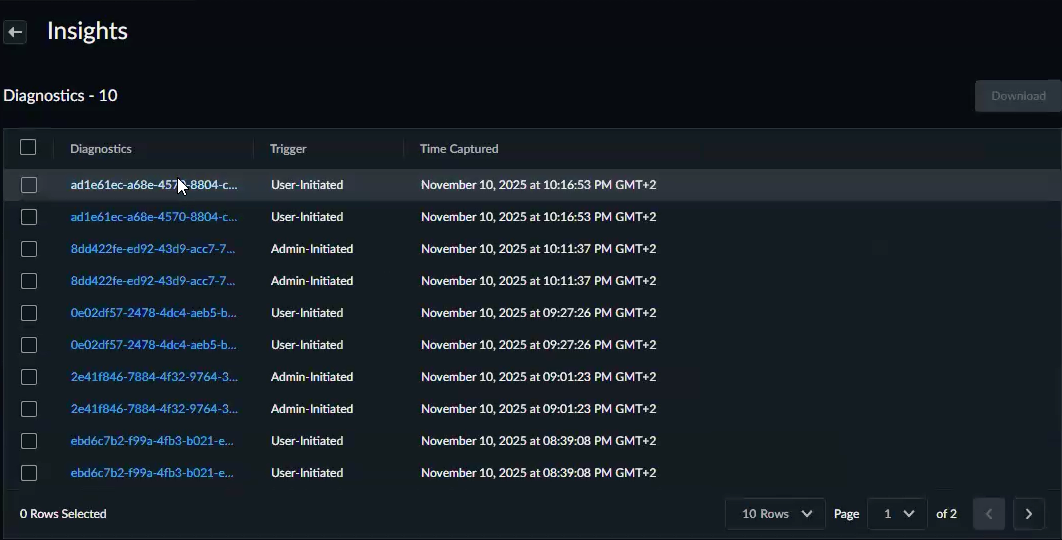Click the back arrow beside Insights
Viewport: 1062px width, 540px height.
15,32
